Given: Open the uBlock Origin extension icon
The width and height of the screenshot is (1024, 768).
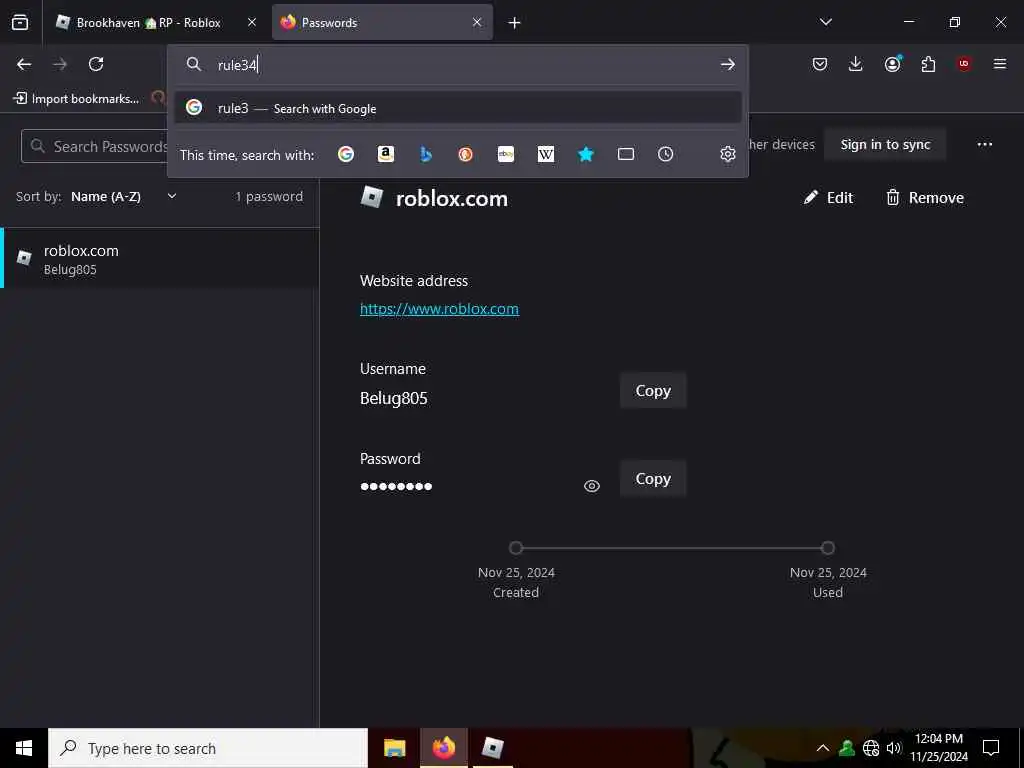Looking at the screenshot, I should 964,64.
